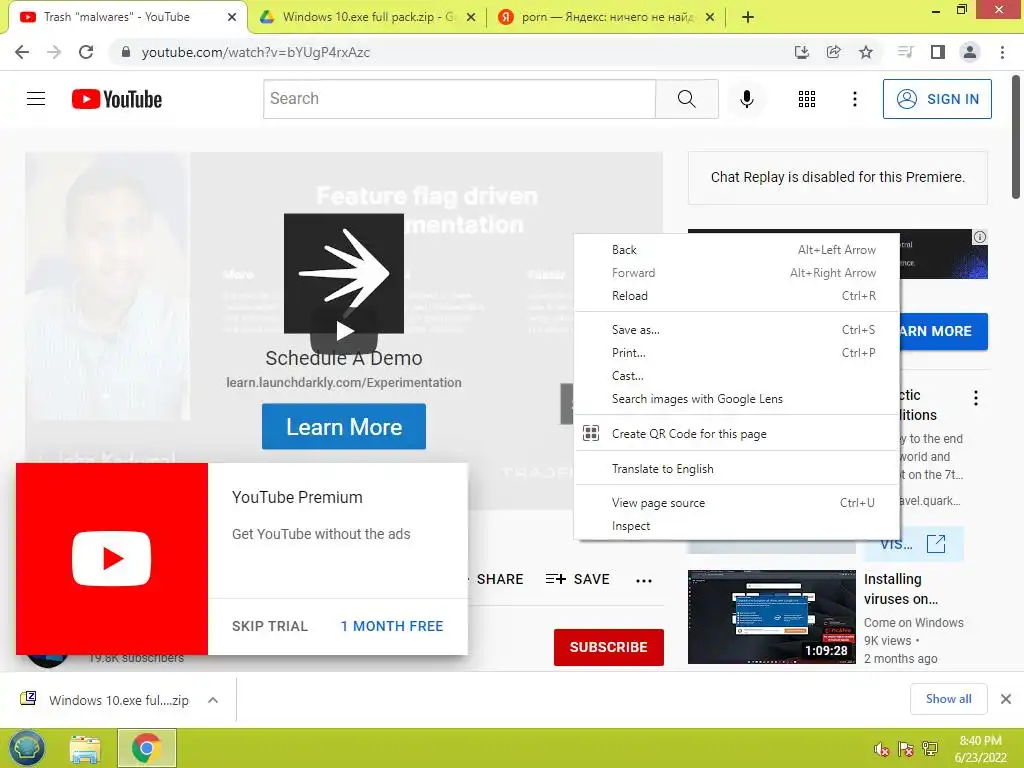
Task: Select Search images with Google Lens
Action: 737,399
